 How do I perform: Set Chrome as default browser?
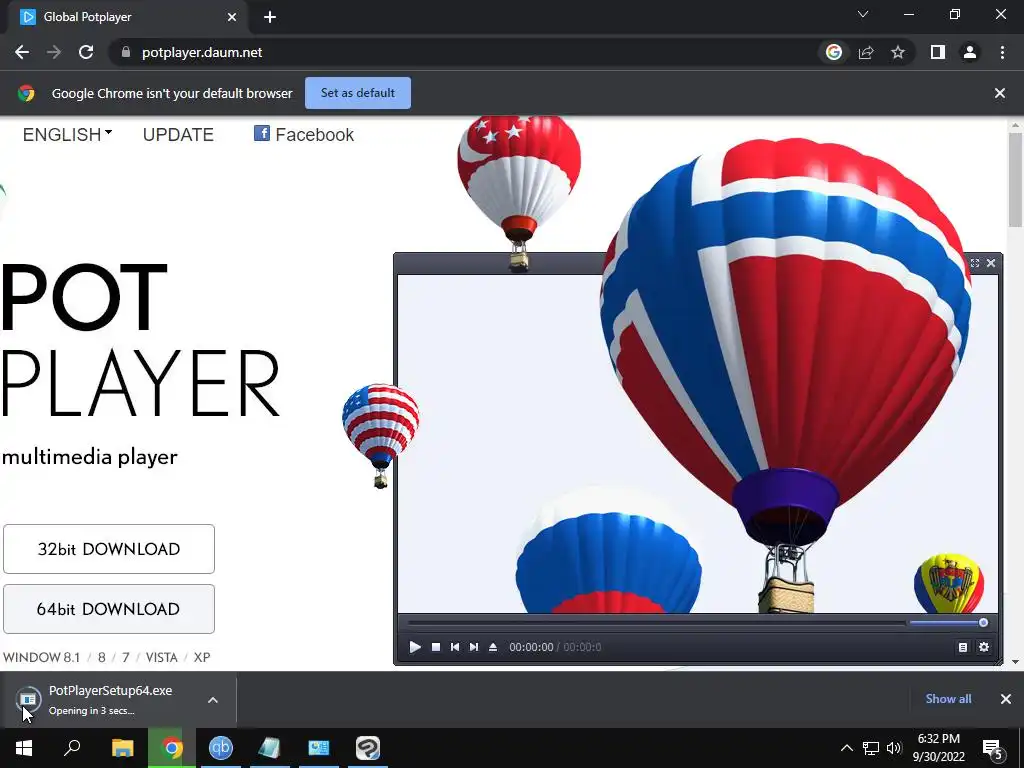(x=358, y=93)
